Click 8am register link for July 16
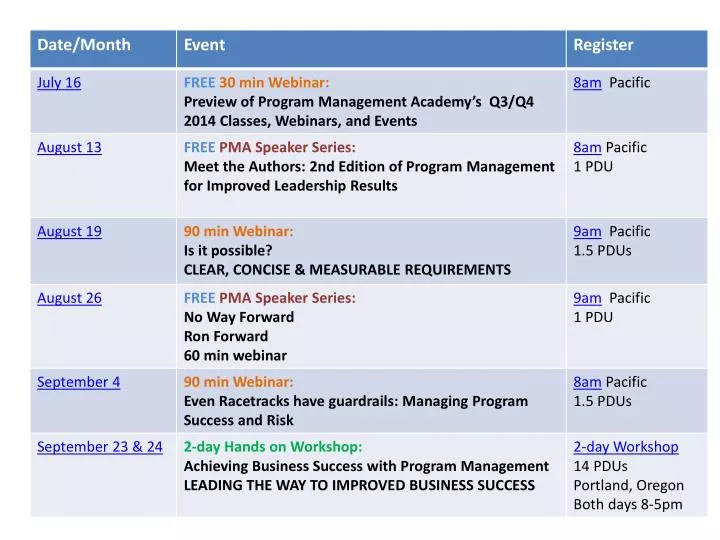Viewport: 720px width, 540px height. pos(587,83)
